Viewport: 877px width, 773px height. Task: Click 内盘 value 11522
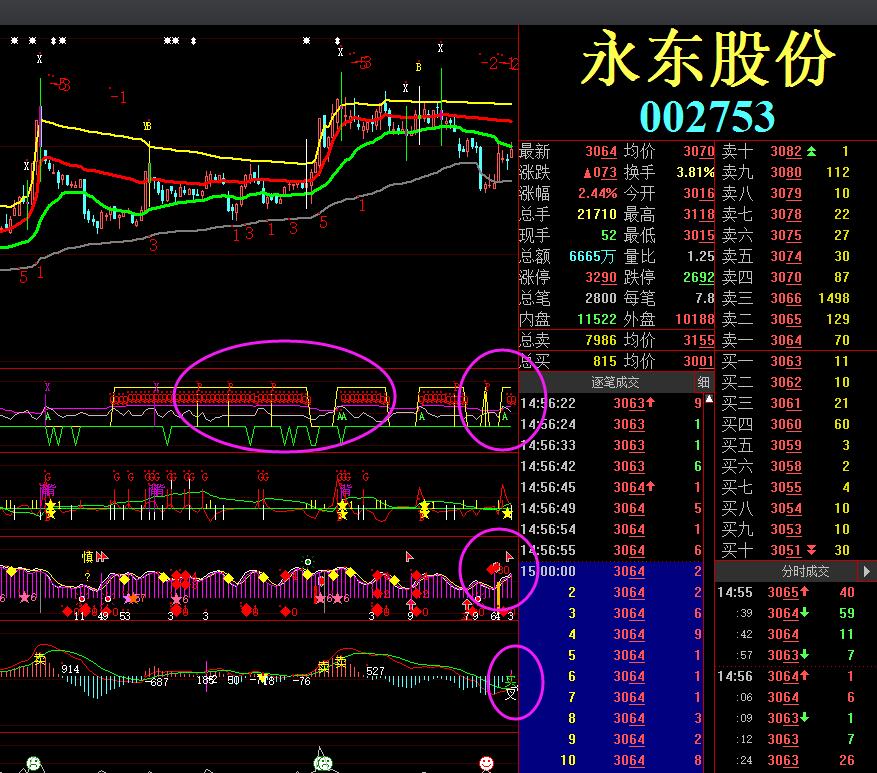(x=597, y=319)
